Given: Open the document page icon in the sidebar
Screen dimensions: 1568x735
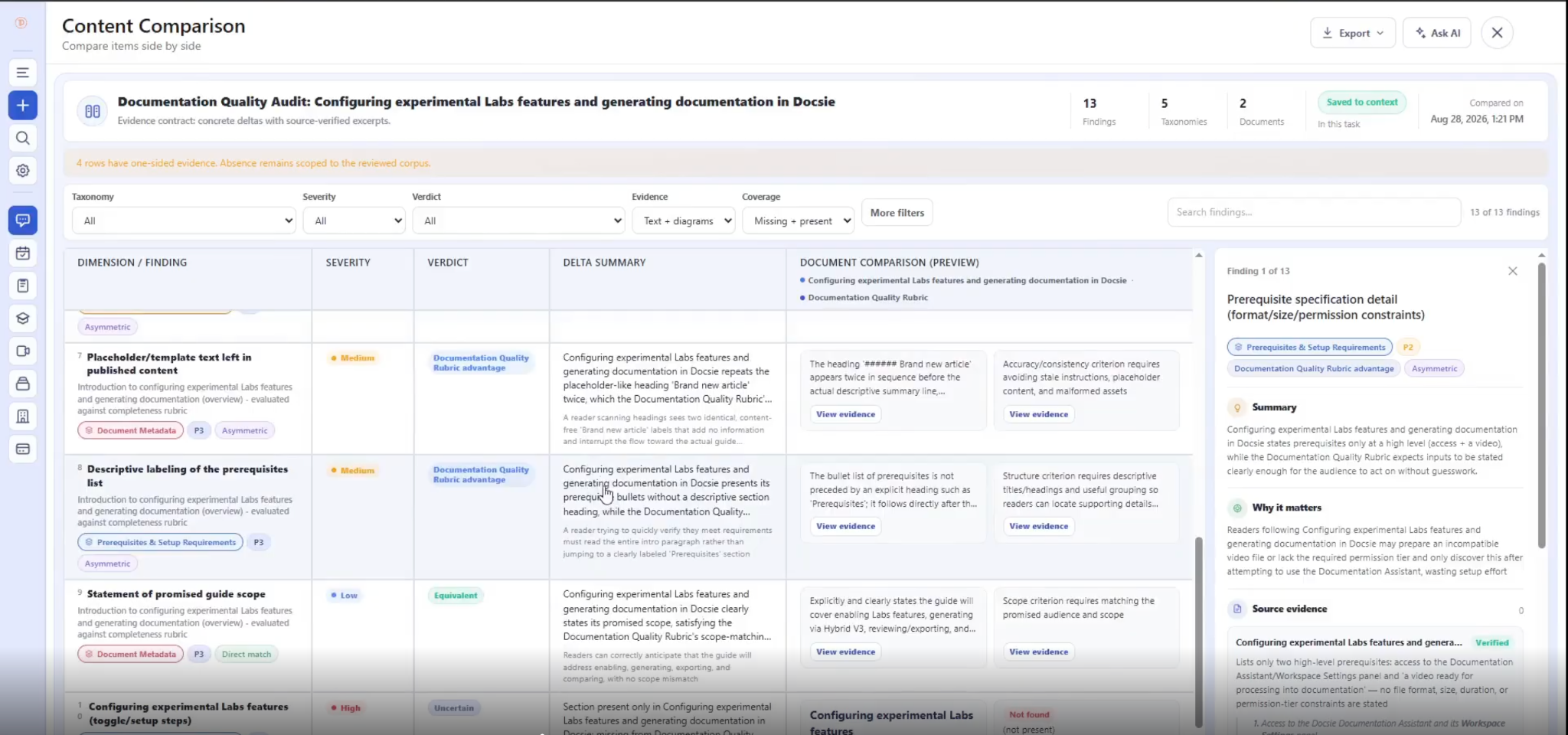Looking at the screenshot, I should pyautogui.click(x=23, y=286).
